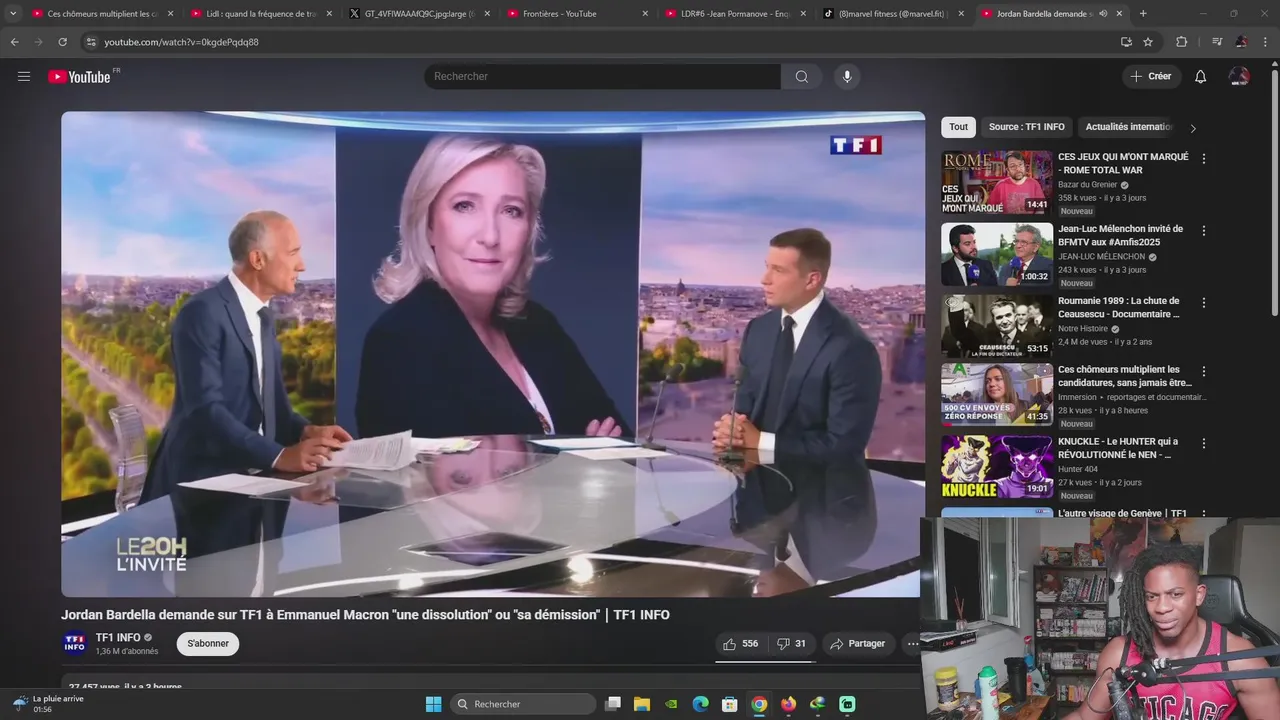The image size is (1280, 720).
Task: Open KNUCKLE Hunter video thumbnail
Action: tap(997, 466)
